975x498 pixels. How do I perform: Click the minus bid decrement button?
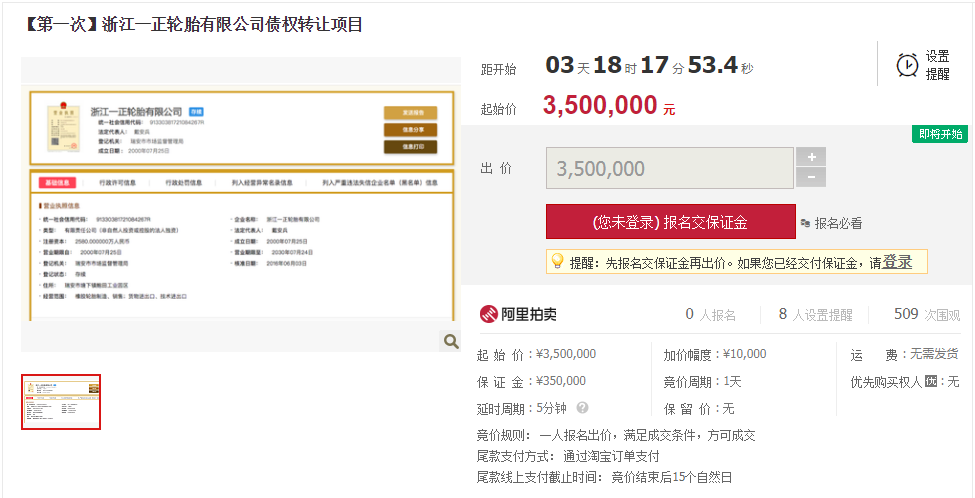pyautogui.click(x=811, y=177)
